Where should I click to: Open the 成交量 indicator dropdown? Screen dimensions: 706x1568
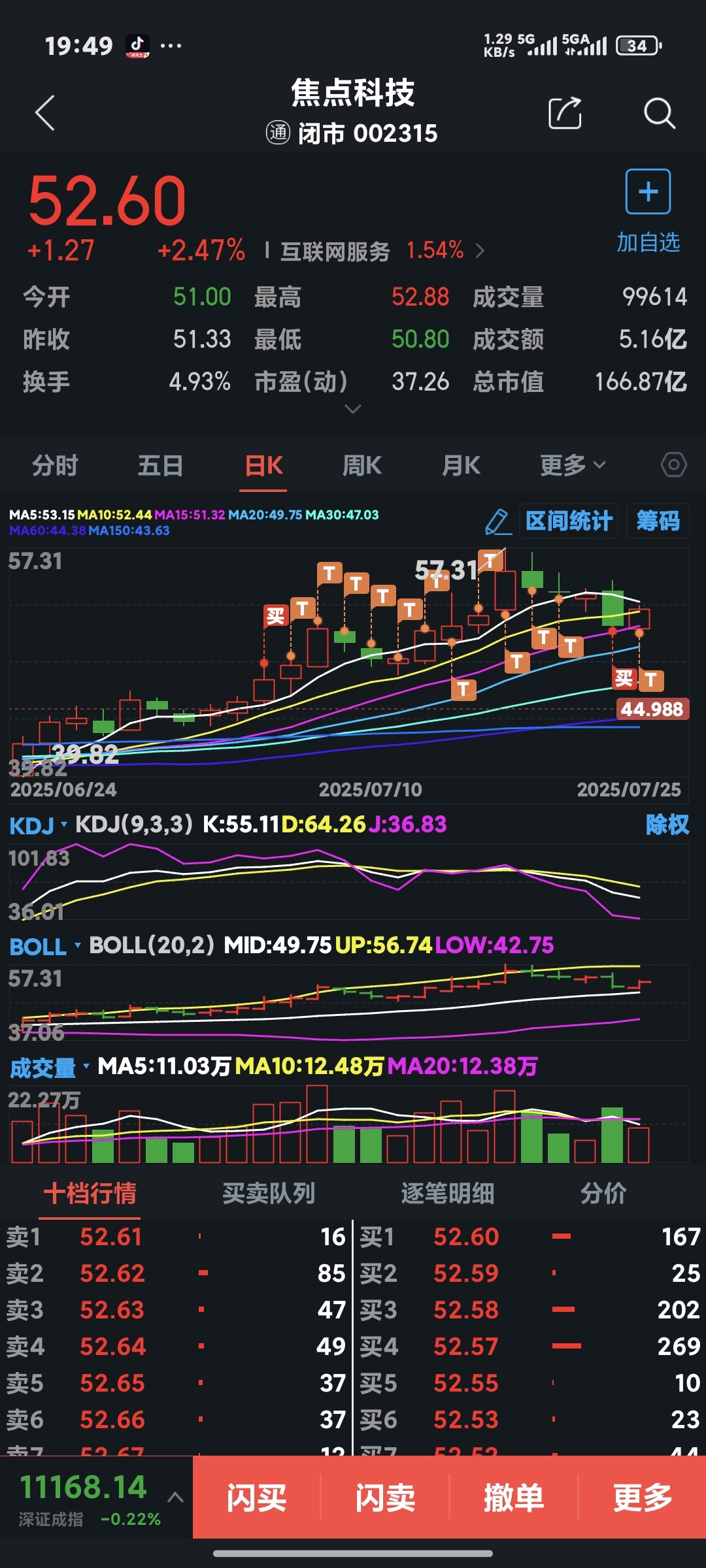(x=49, y=1068)
